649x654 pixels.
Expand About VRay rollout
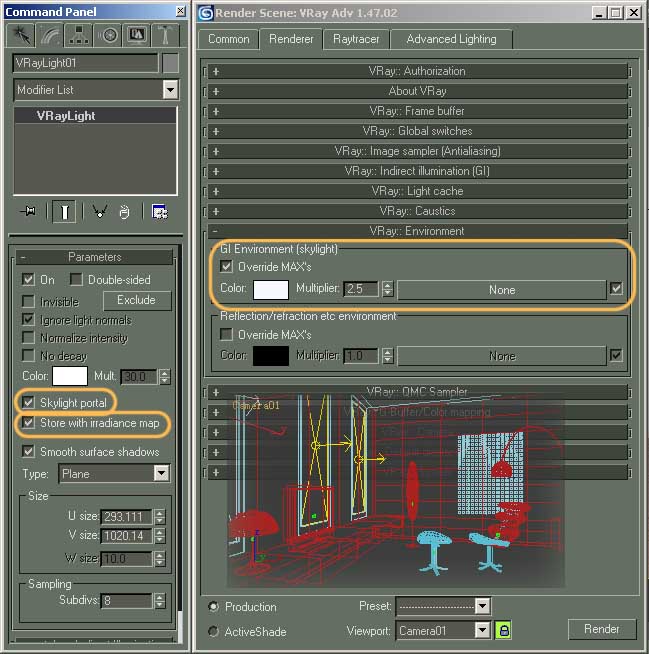point(417,91)
